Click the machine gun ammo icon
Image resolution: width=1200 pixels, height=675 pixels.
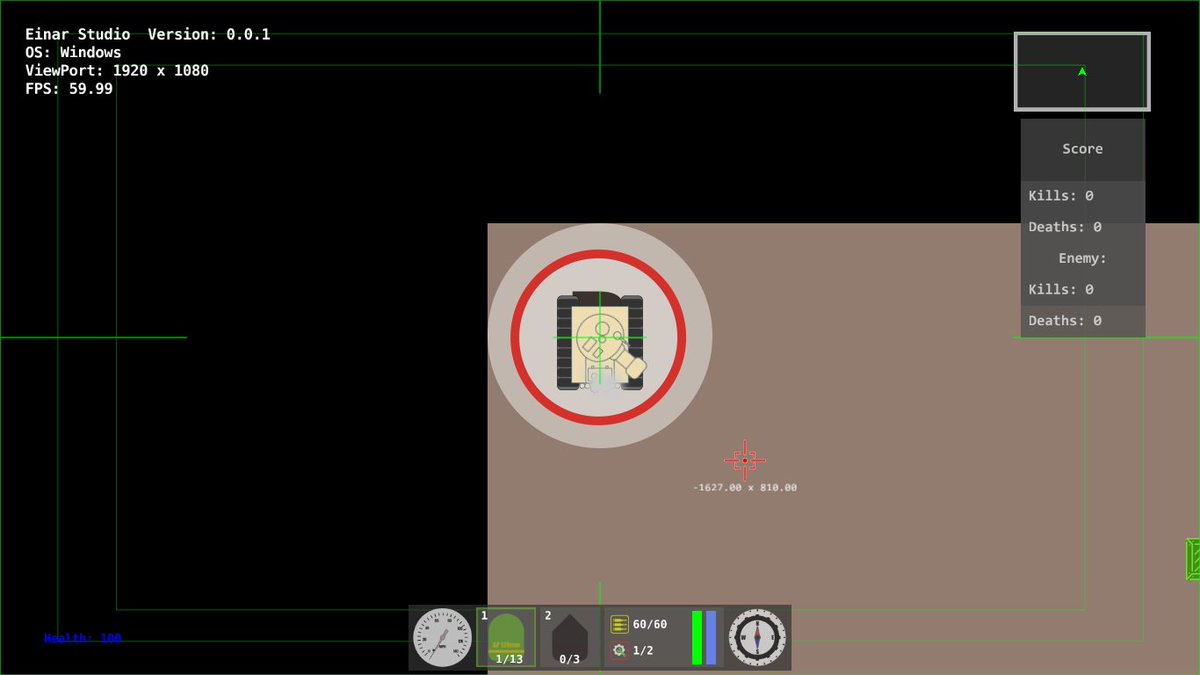click(619, 624)
